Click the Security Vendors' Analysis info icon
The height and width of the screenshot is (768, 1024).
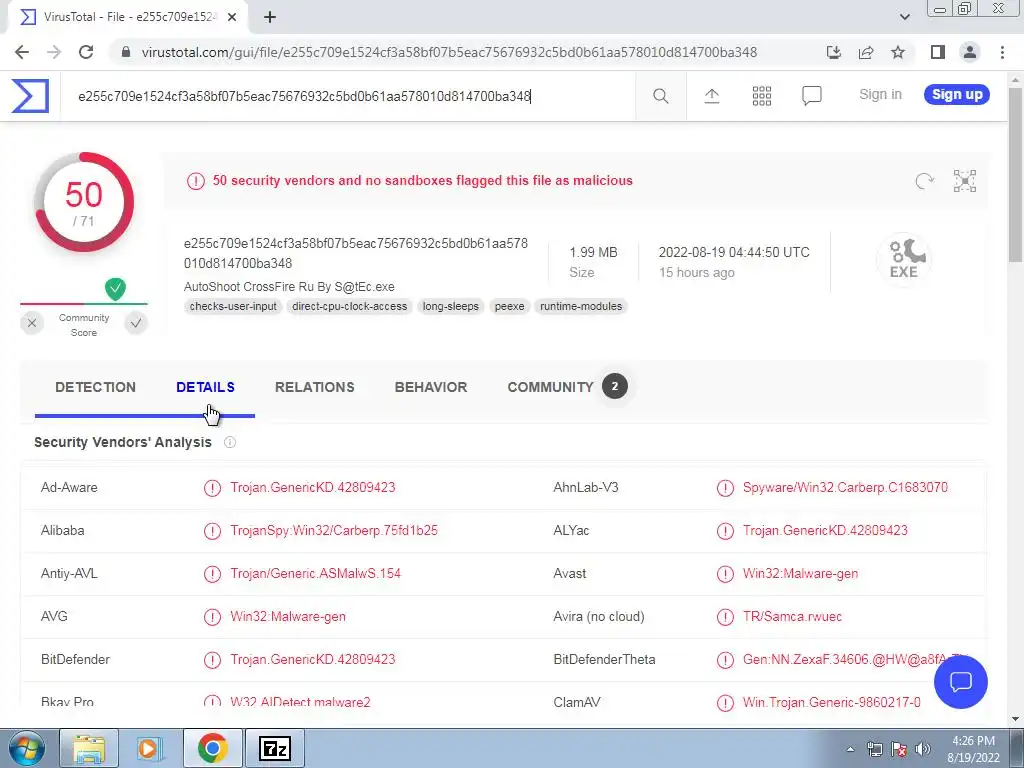pos(230,442)
